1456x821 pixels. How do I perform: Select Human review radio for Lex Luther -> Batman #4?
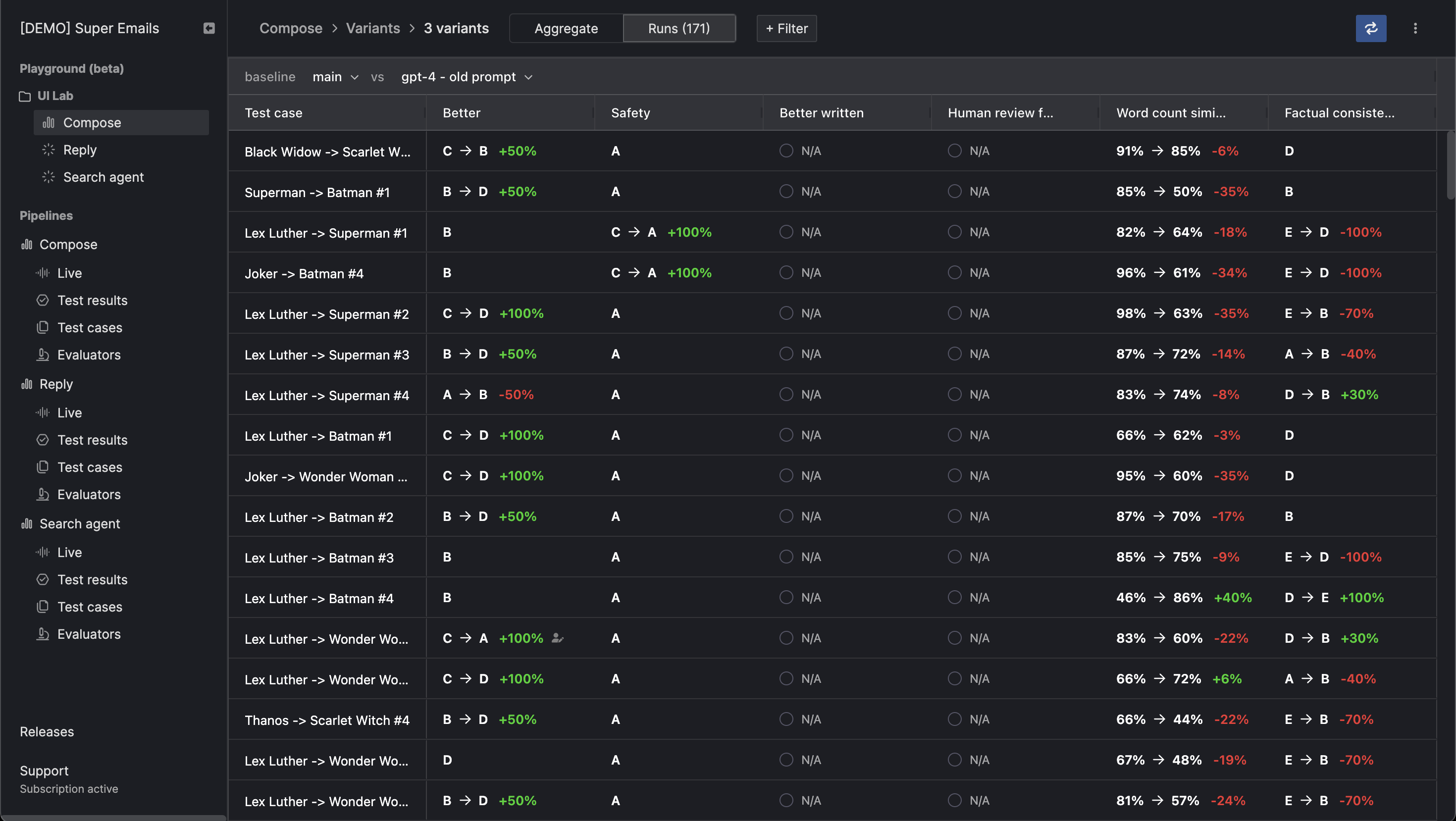click(954, 597)
